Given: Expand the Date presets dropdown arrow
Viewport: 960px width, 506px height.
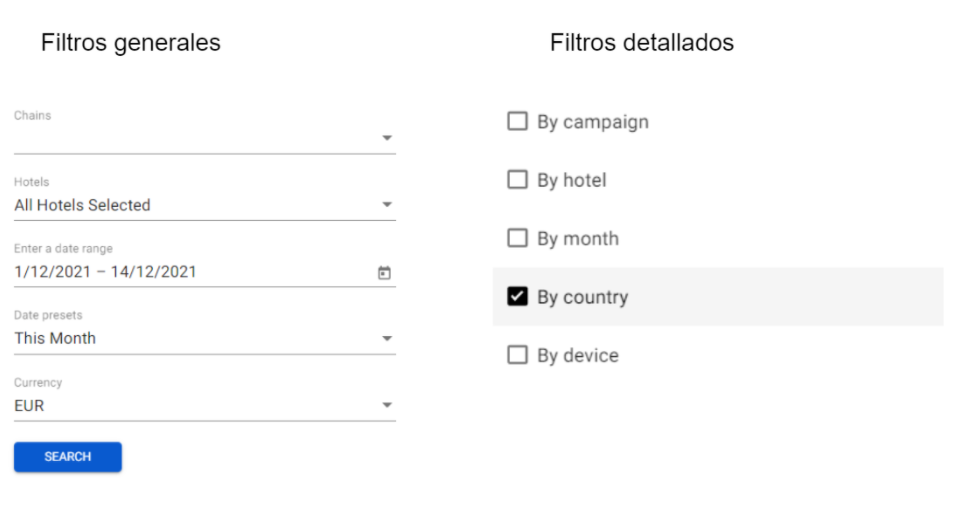Looking at the screenshot, I should 387,339.
